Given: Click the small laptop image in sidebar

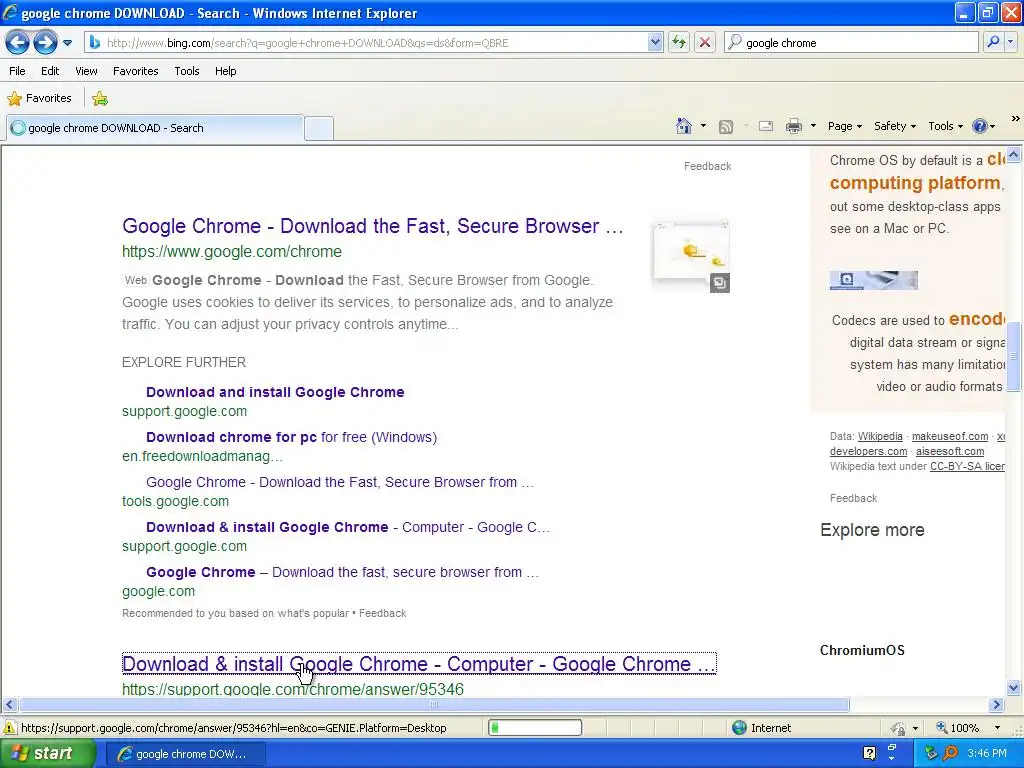Looking at the screenshot, I should (x=874, y=280).
